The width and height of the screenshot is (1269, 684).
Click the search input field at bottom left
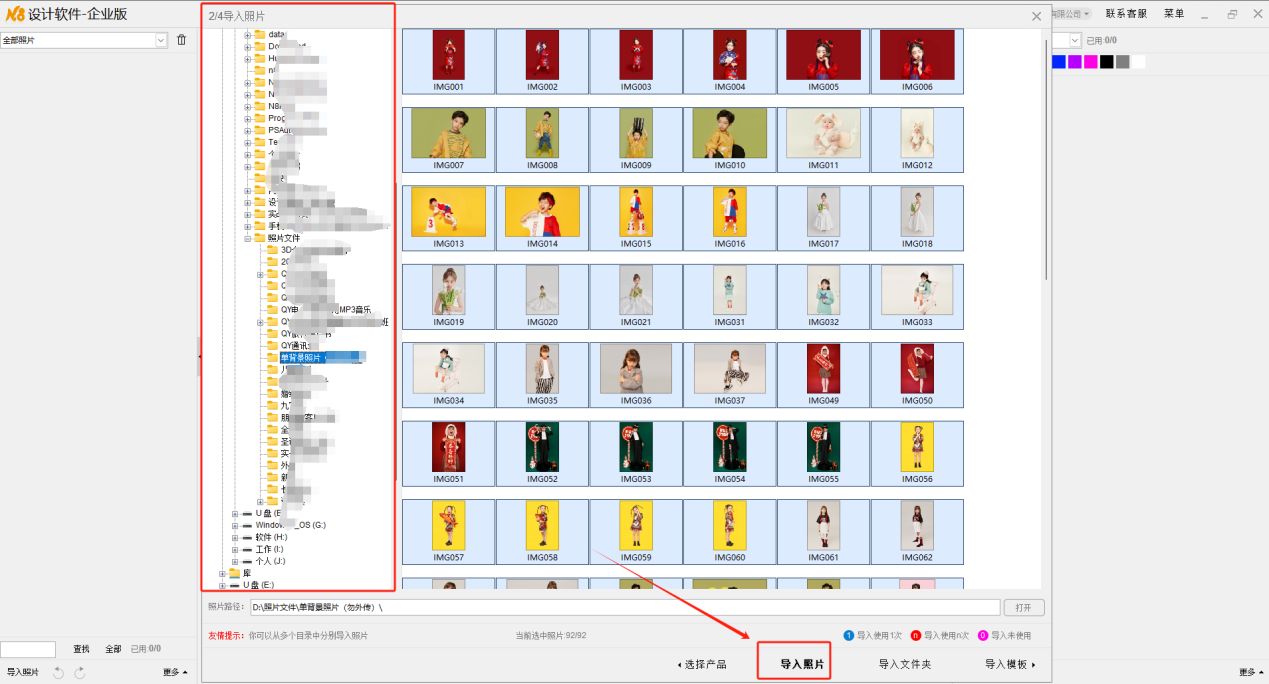28,650
